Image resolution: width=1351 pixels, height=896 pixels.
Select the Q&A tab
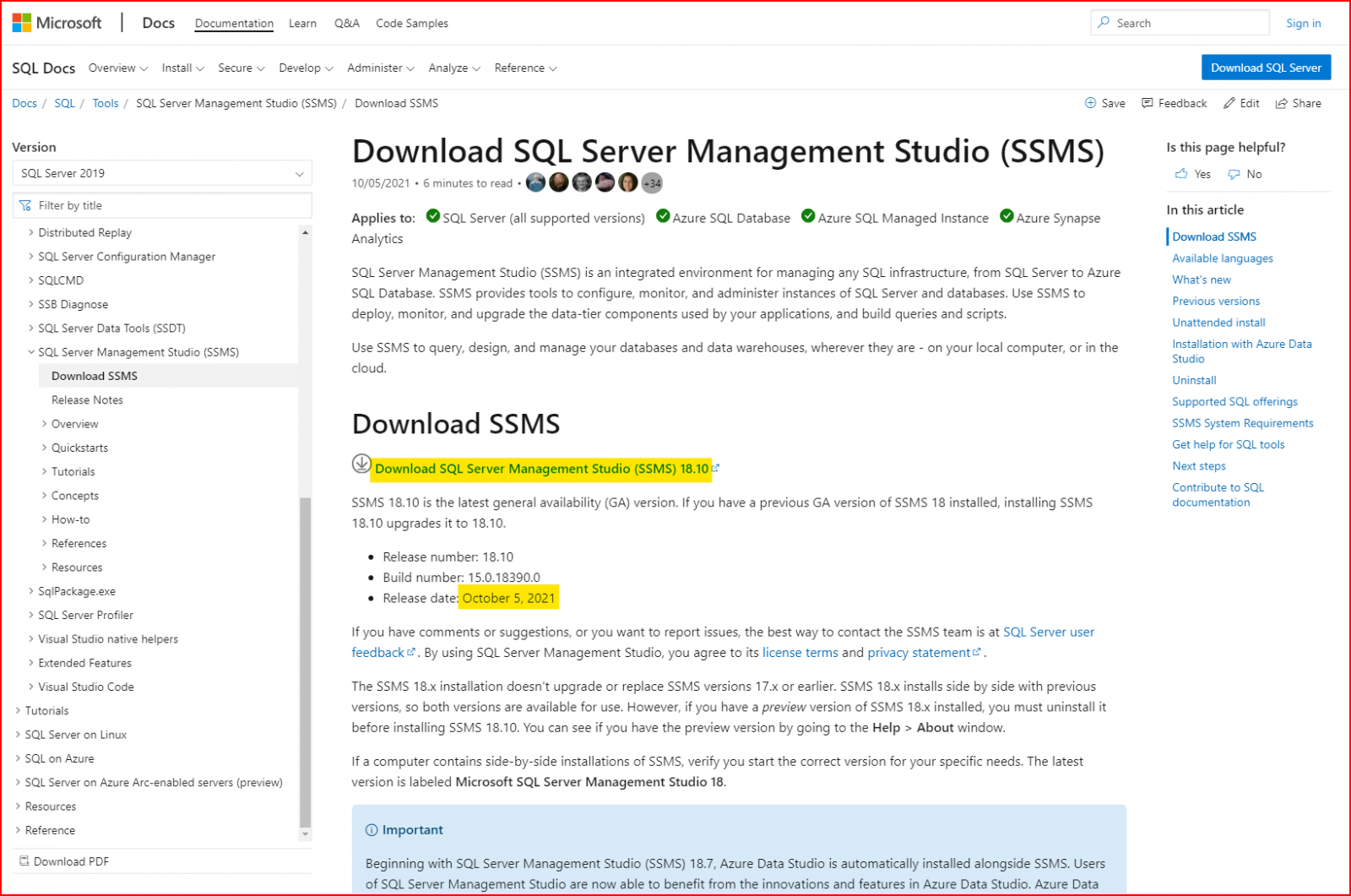pos(347,24)
